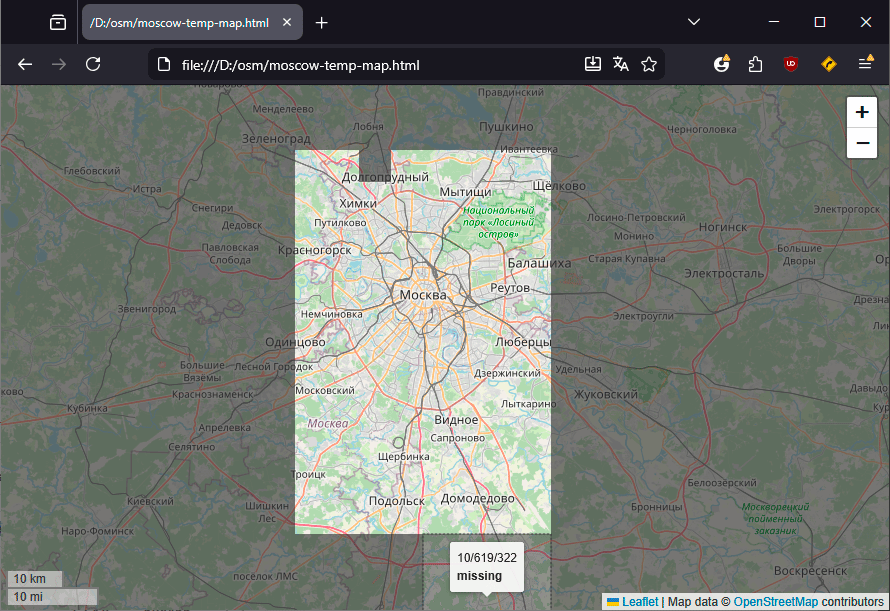
Task: Click the circular extension icon with orange badge
Action: 722,63
